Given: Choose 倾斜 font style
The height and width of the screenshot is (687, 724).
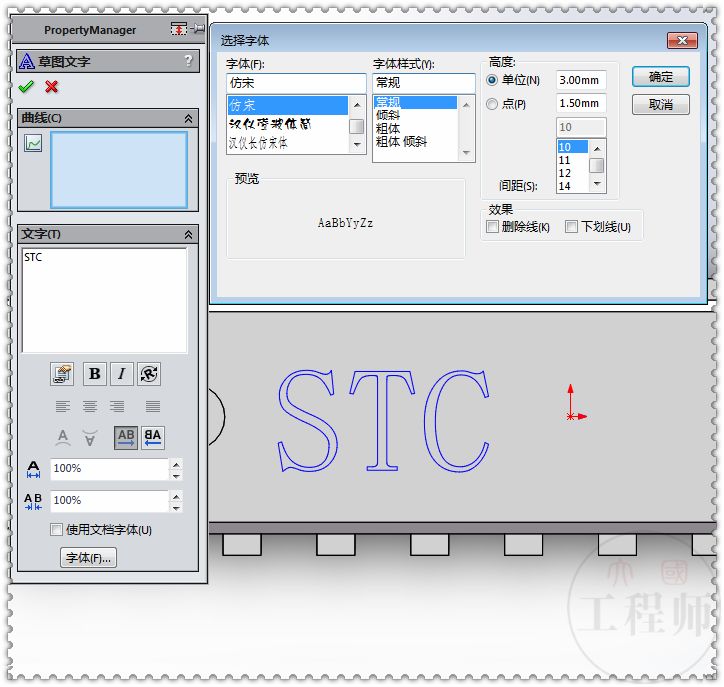Looking at the screenshot, I should pos(415,115).
